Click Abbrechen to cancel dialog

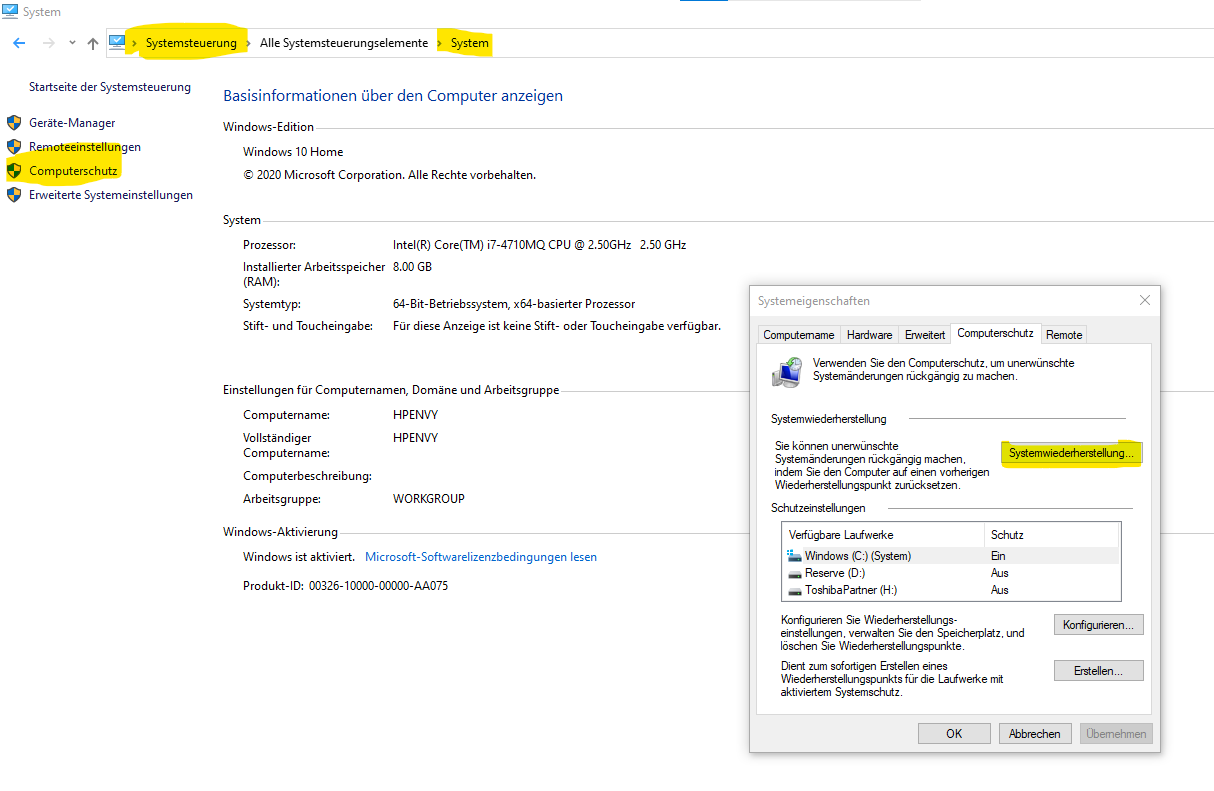[1035, 734]
